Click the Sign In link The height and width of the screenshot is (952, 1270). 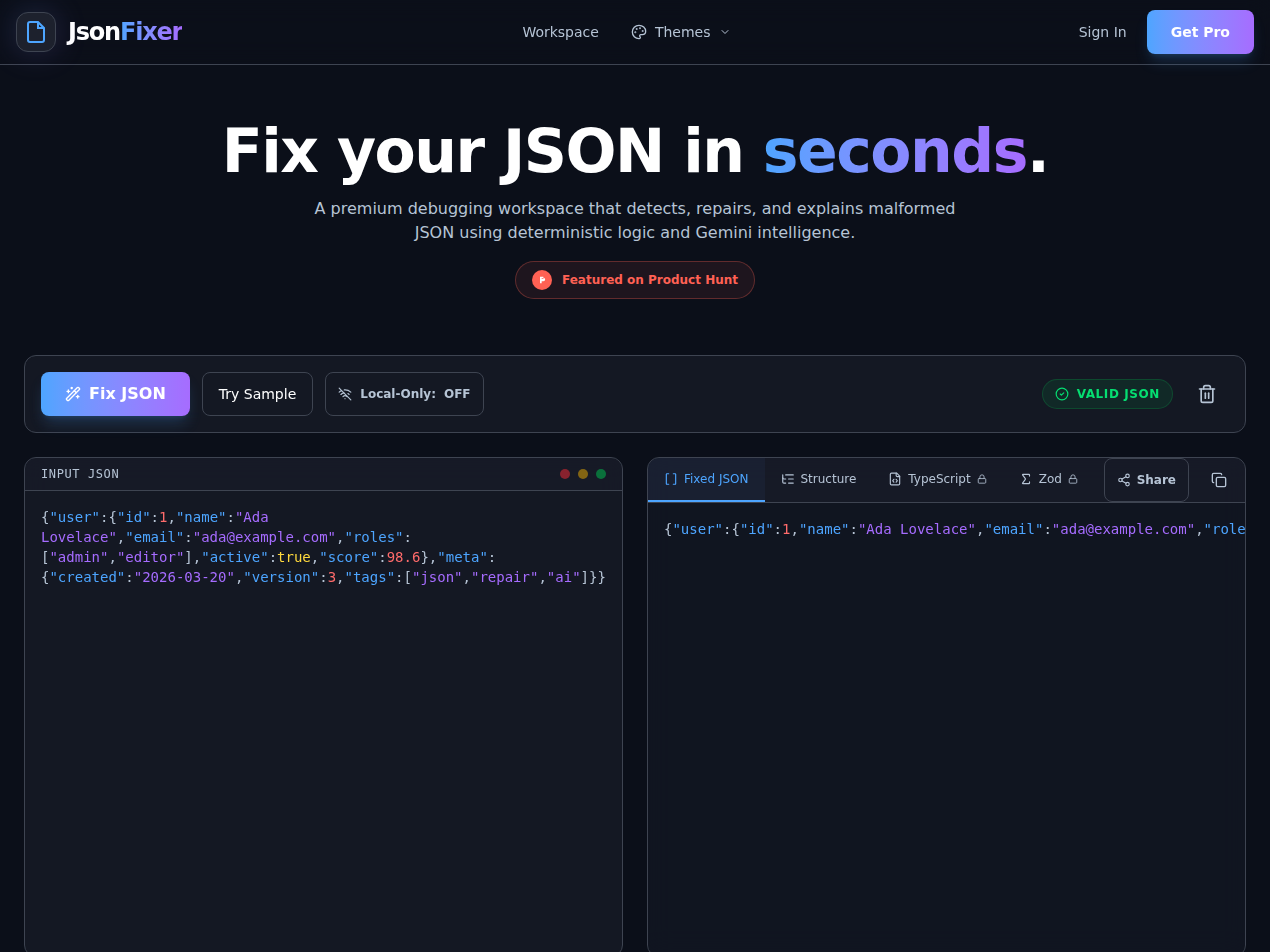(x=1102, y=31)
